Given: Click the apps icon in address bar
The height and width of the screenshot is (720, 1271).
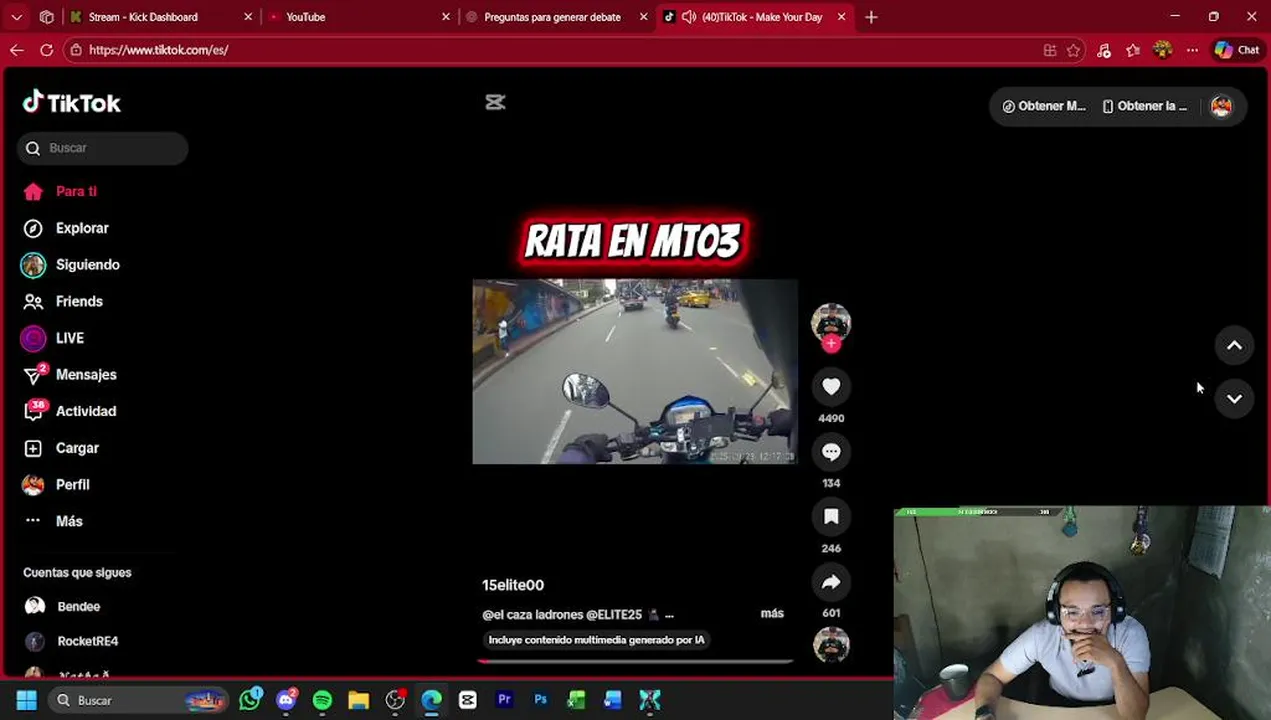Looking at the screenshot, I should coord(1049,50).
